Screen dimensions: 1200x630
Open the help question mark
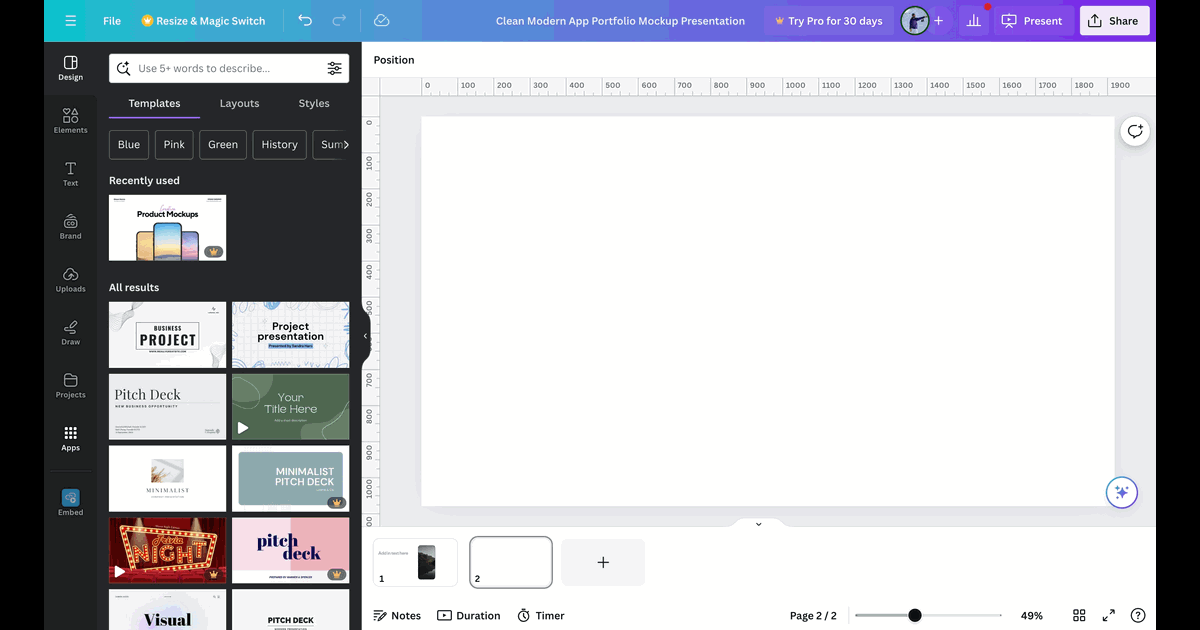[x=1138, y=616]
